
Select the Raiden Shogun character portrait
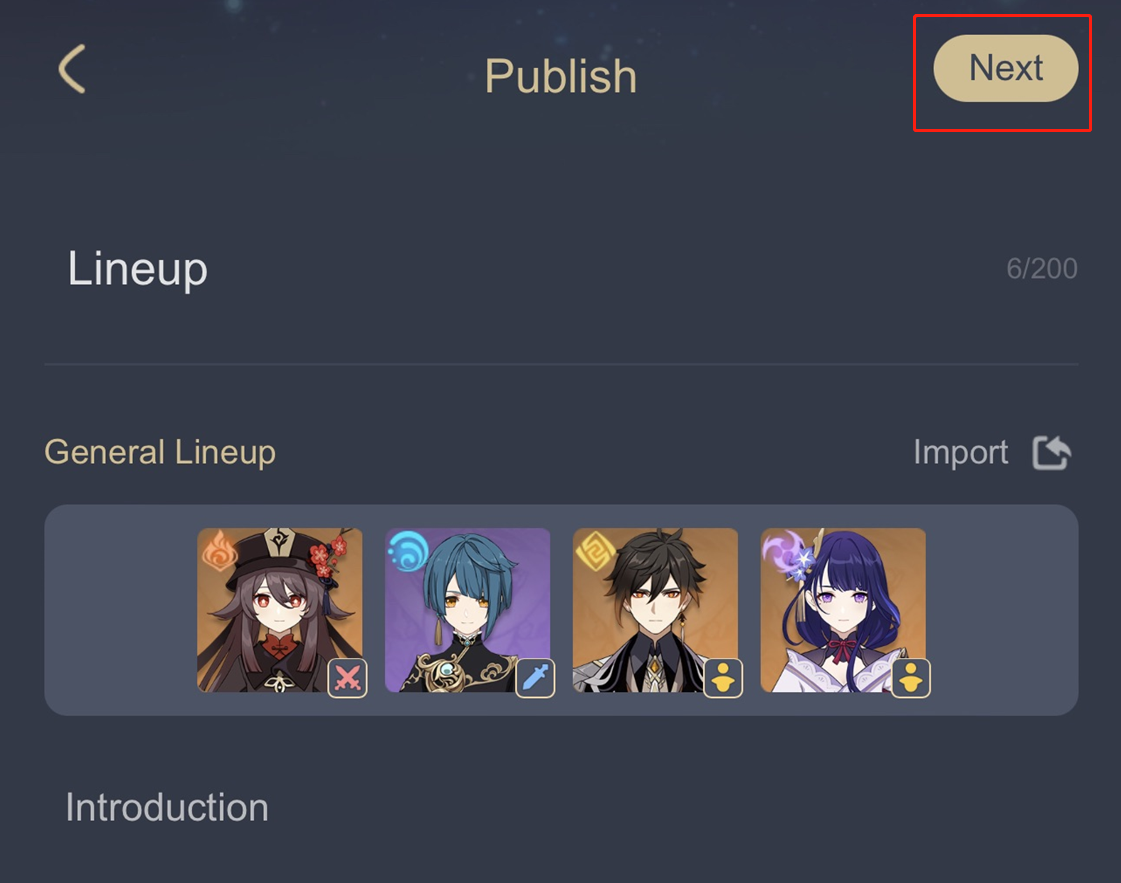[843, 610]
